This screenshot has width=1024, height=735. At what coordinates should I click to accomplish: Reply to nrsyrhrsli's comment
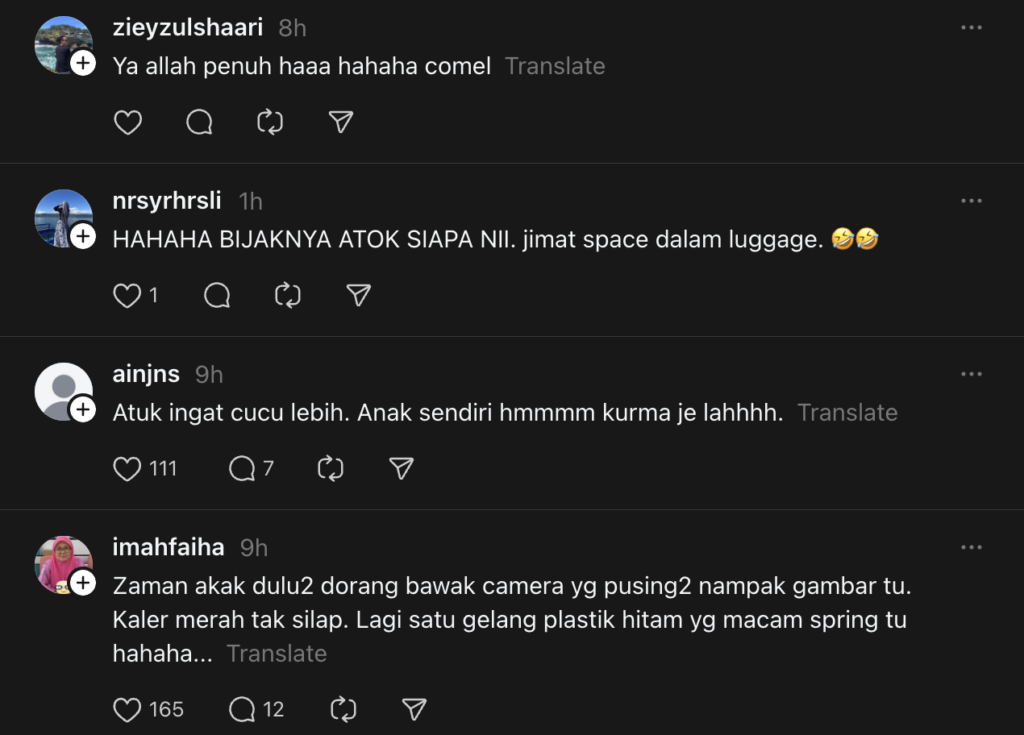[217, 295]
